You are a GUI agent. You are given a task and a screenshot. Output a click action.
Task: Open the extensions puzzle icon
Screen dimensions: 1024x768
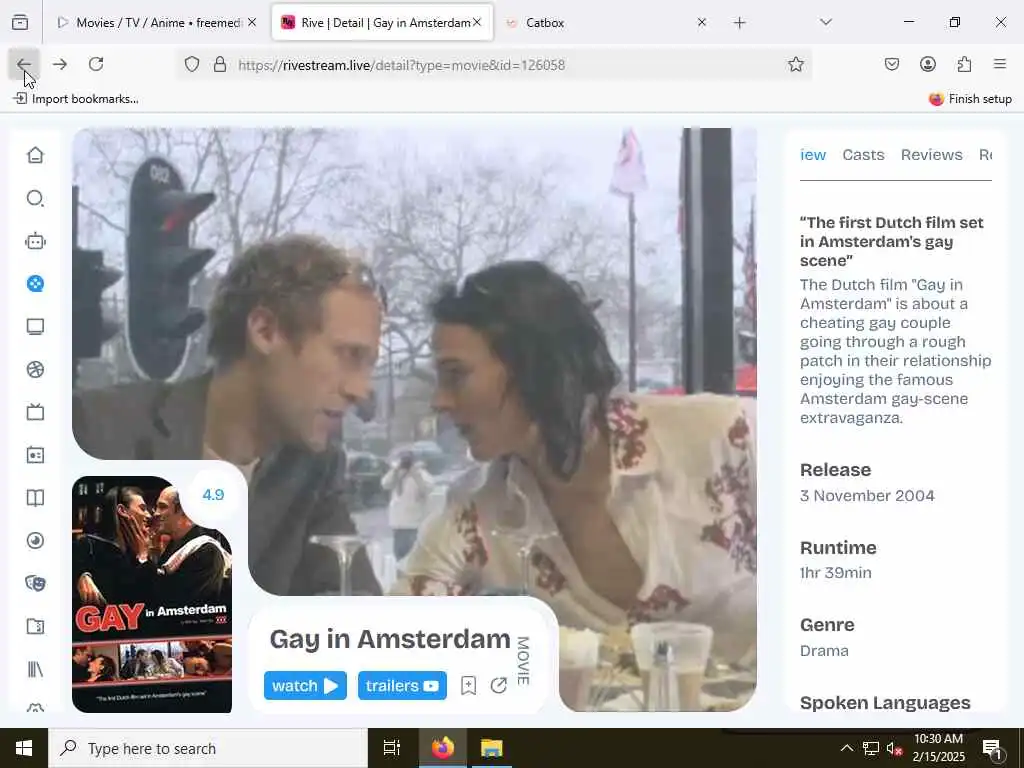964,64
